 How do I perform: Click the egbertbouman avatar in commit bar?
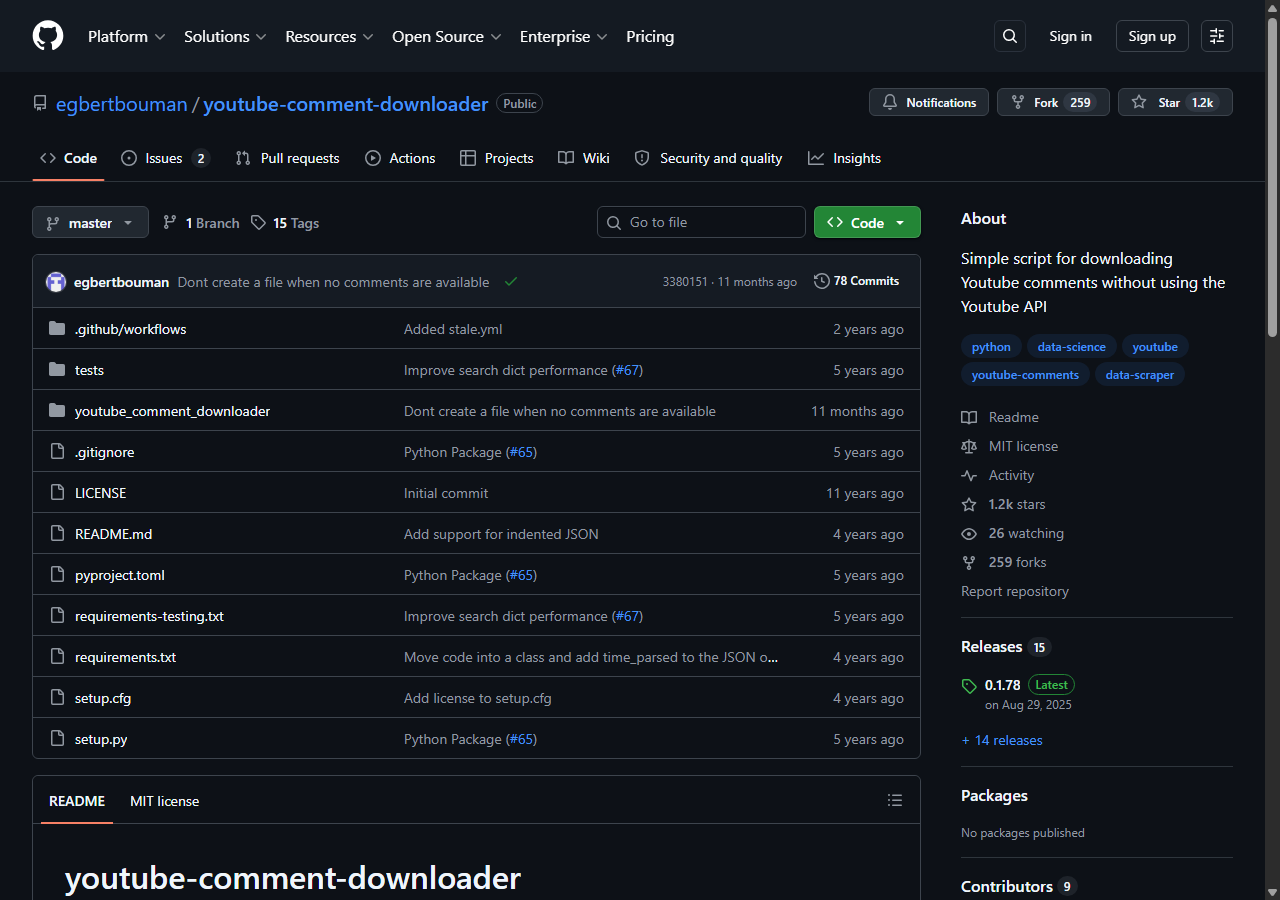56,282
